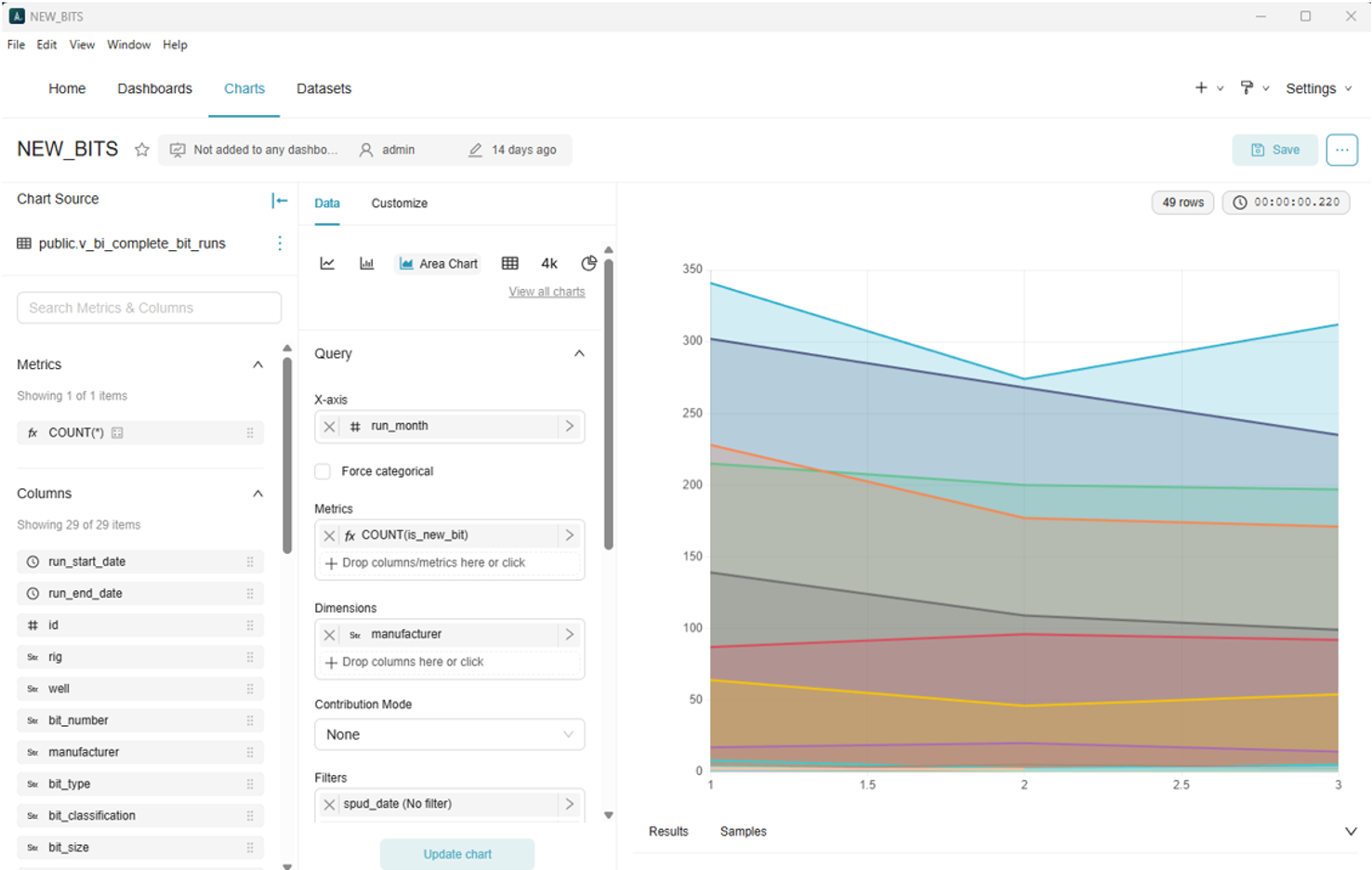Open the Results tab
Viewport: 1372px width, 870px height.
[x=668, y=832]
